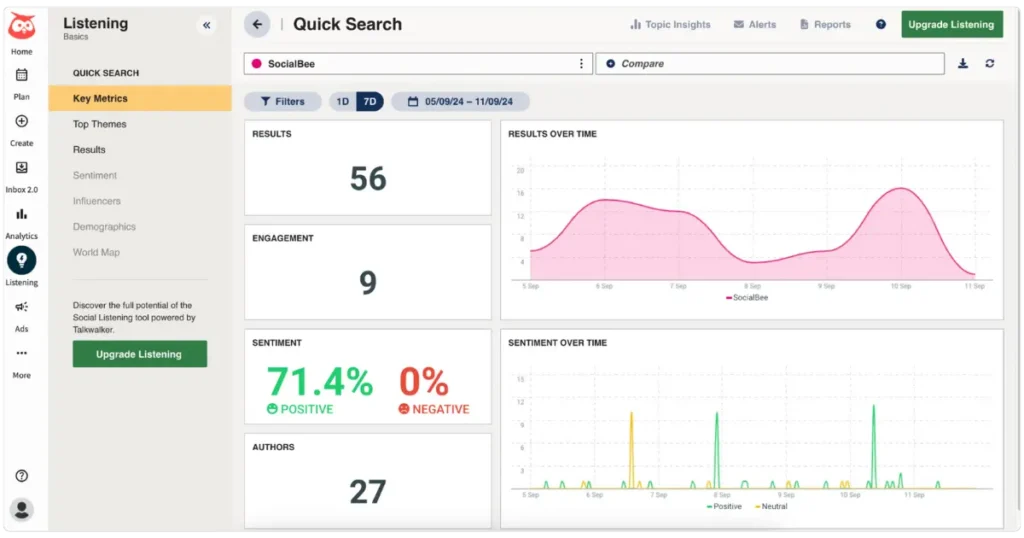Image resolution: width=1024 pixels, height=538 pixels.
Task: Click the Compare plus icon
Action: (x=611, y=64)
